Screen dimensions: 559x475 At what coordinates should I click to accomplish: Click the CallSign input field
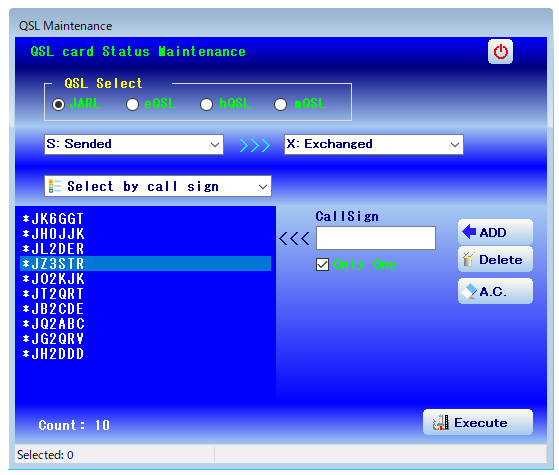(x=376, y=238)
